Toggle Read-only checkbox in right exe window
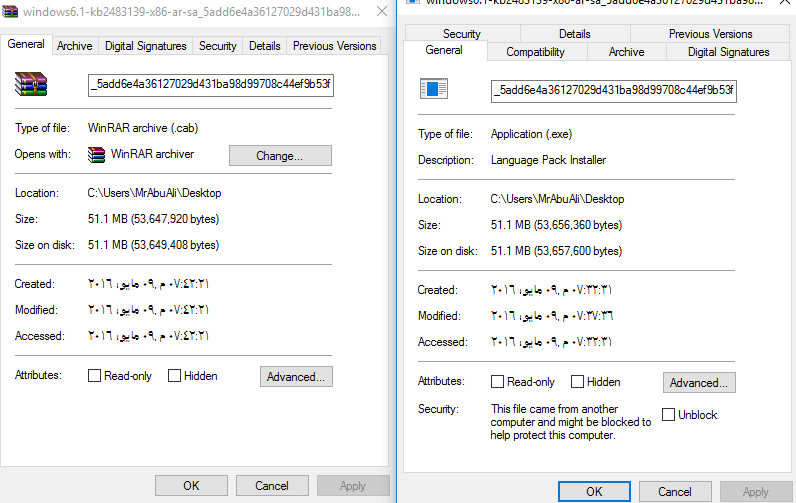This screenshot has width=796, height=503. pos(498,382)
